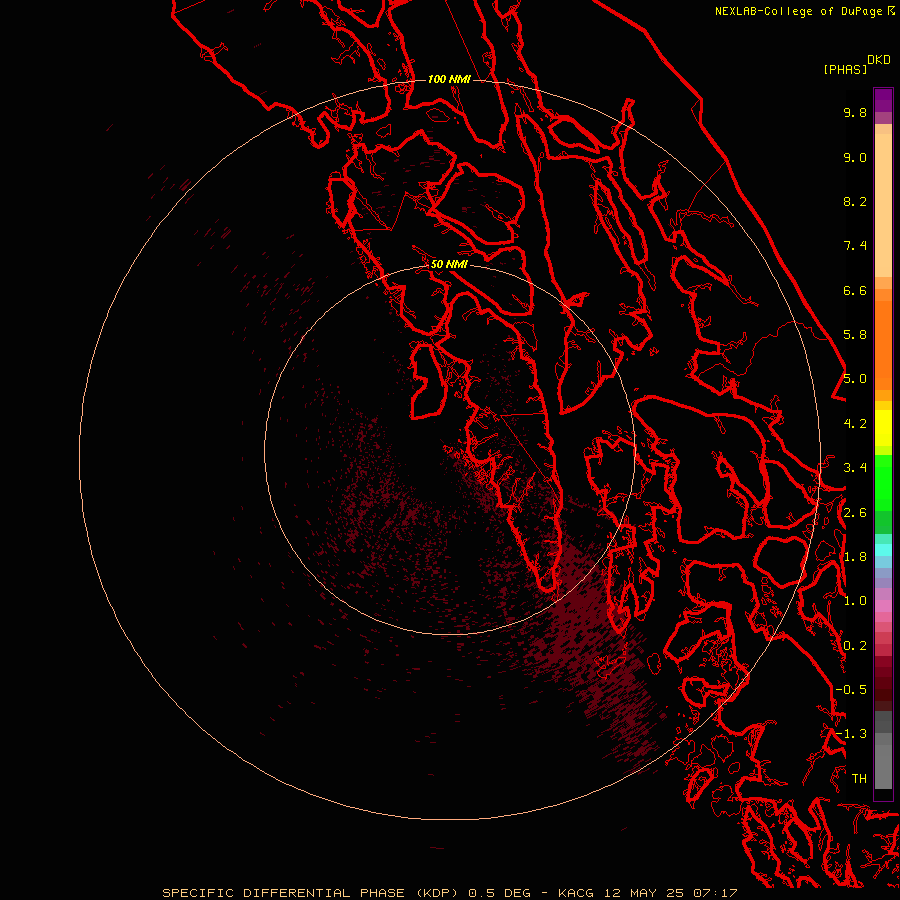The width and height of the screenshot is (900, 900).
Task: Click the 5.0 value on color scale
Action: [855, 379]
